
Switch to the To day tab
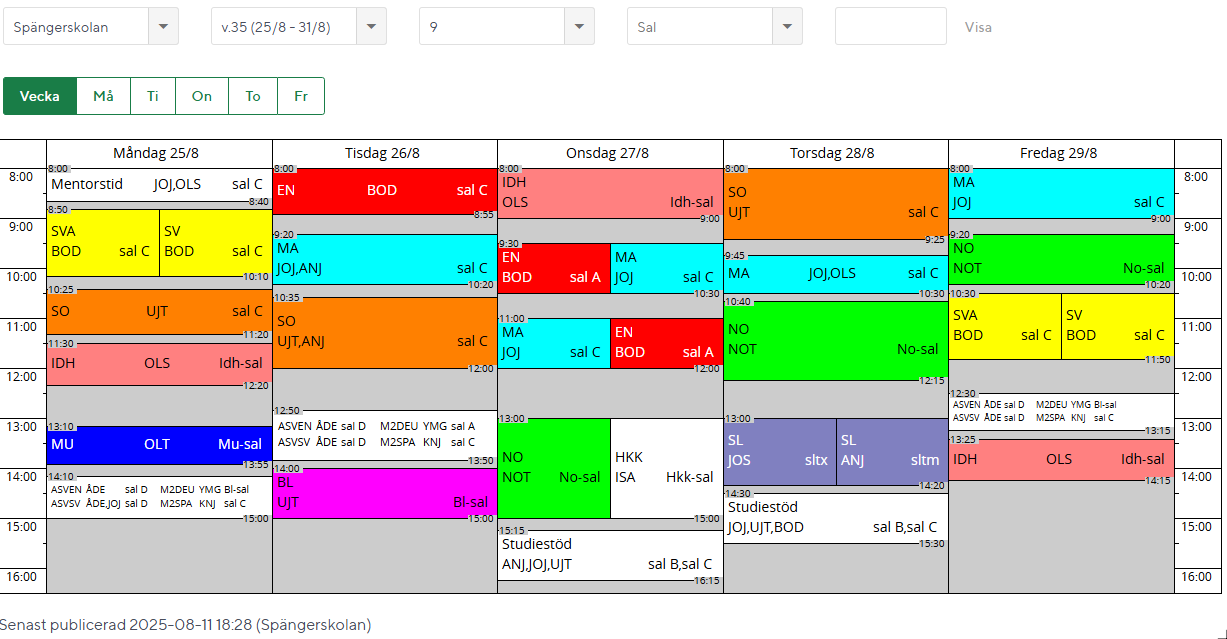pos(253,96)
